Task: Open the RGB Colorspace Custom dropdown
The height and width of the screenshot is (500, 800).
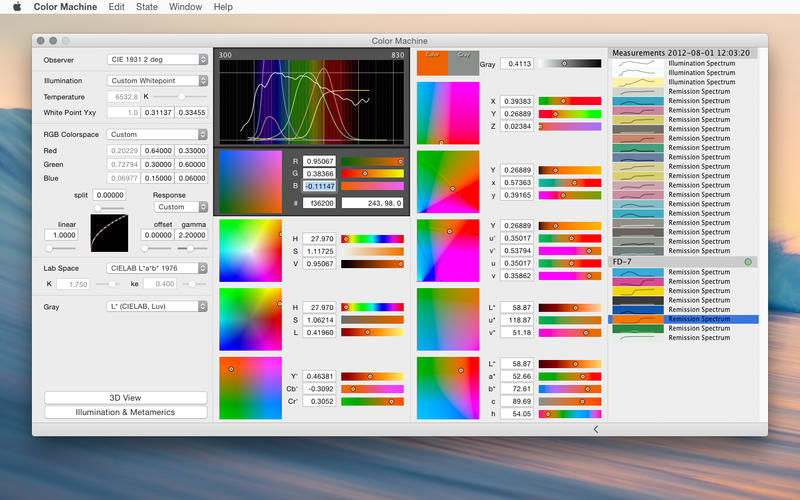Action: click(x=157, y=134)
